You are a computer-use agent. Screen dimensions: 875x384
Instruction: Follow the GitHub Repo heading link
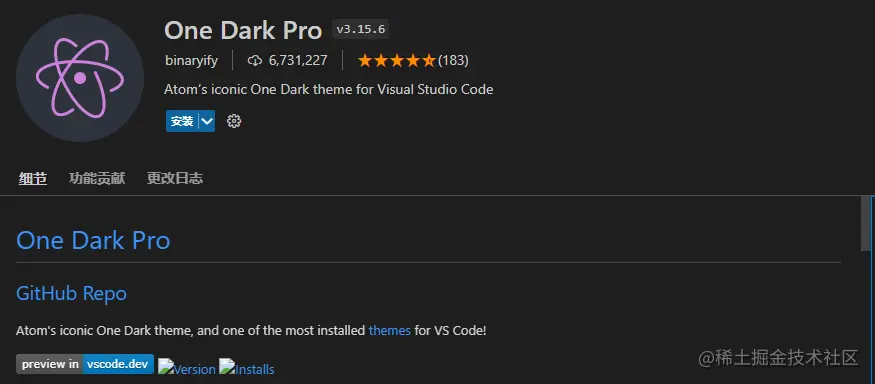71,293
